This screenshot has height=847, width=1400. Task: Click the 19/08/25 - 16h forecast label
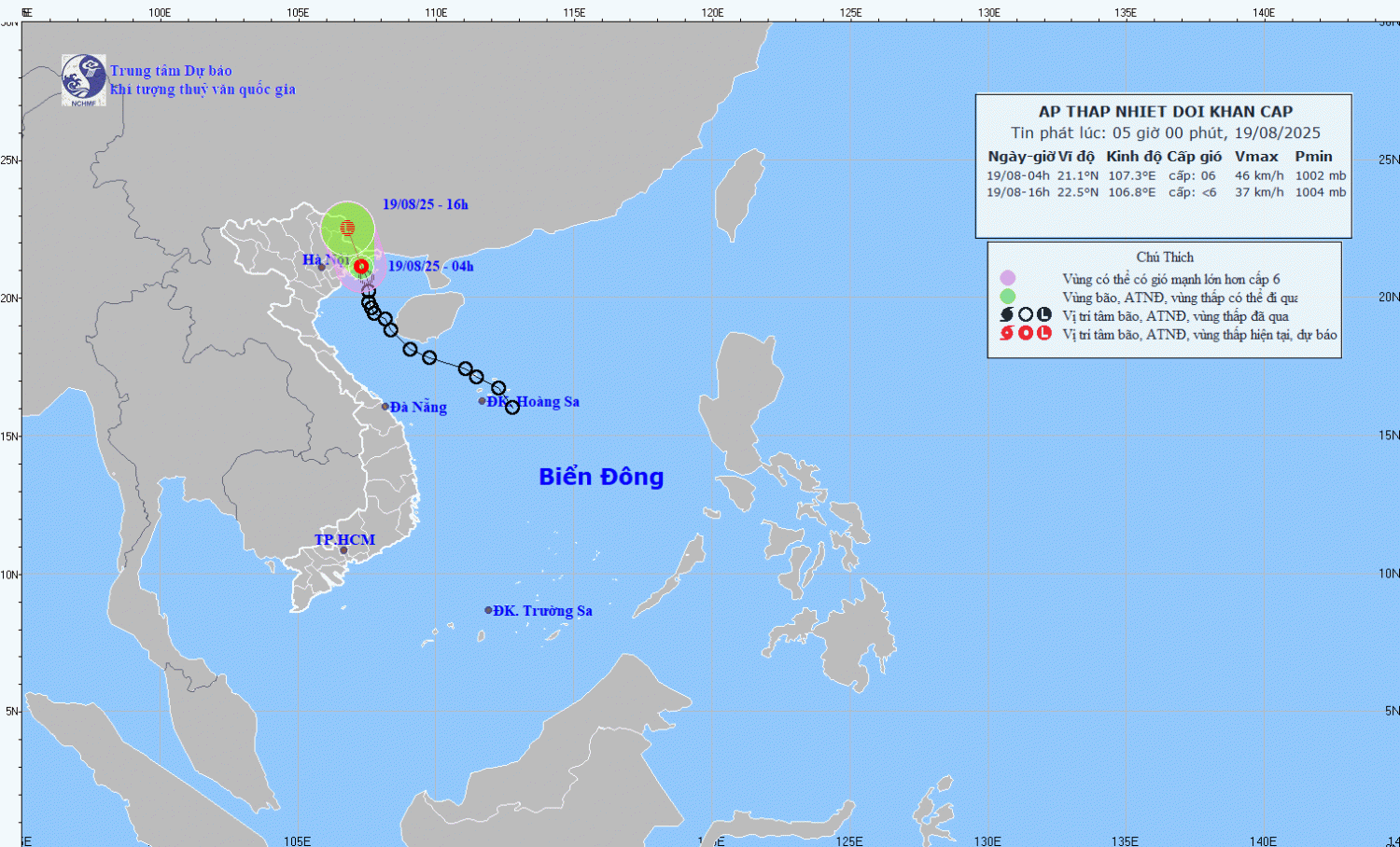coord(425,204)
